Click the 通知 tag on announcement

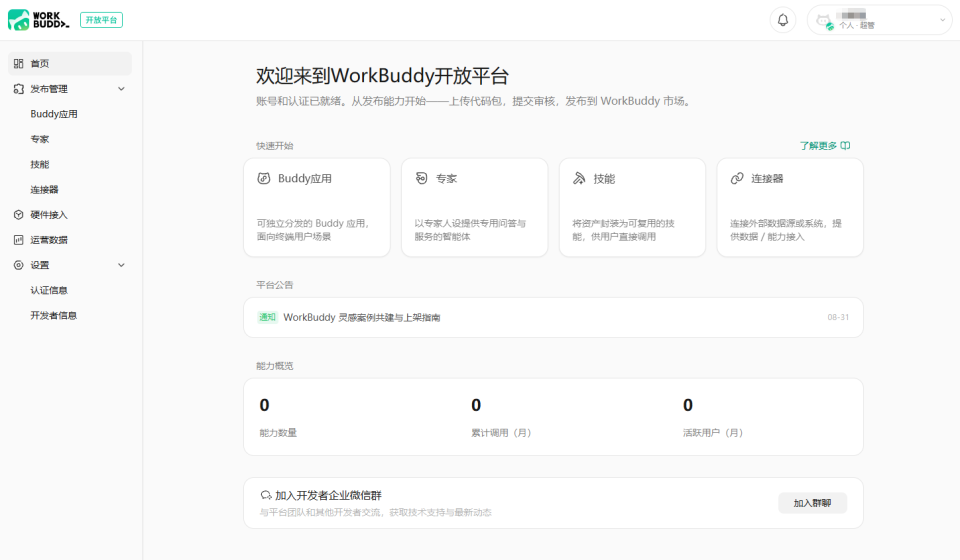(x=268, y=317)
